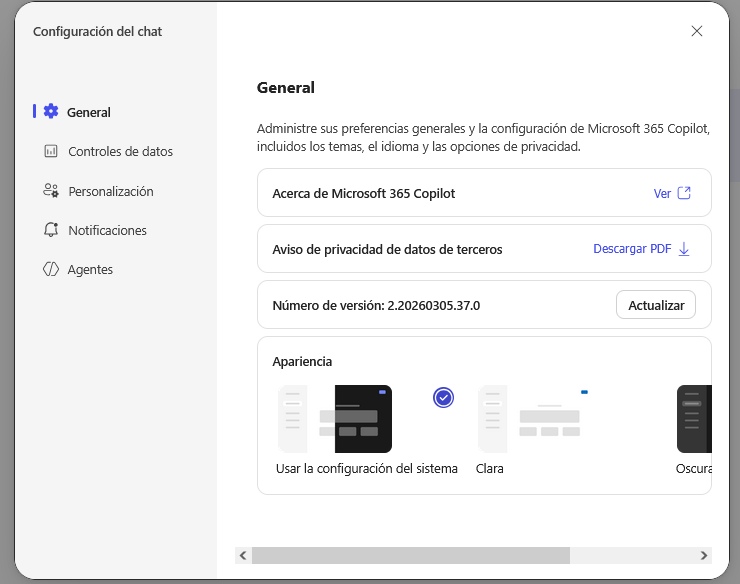Click the General gear icon in sidebar
This screenshot has height=584, width=740.
tap(51, 111)
